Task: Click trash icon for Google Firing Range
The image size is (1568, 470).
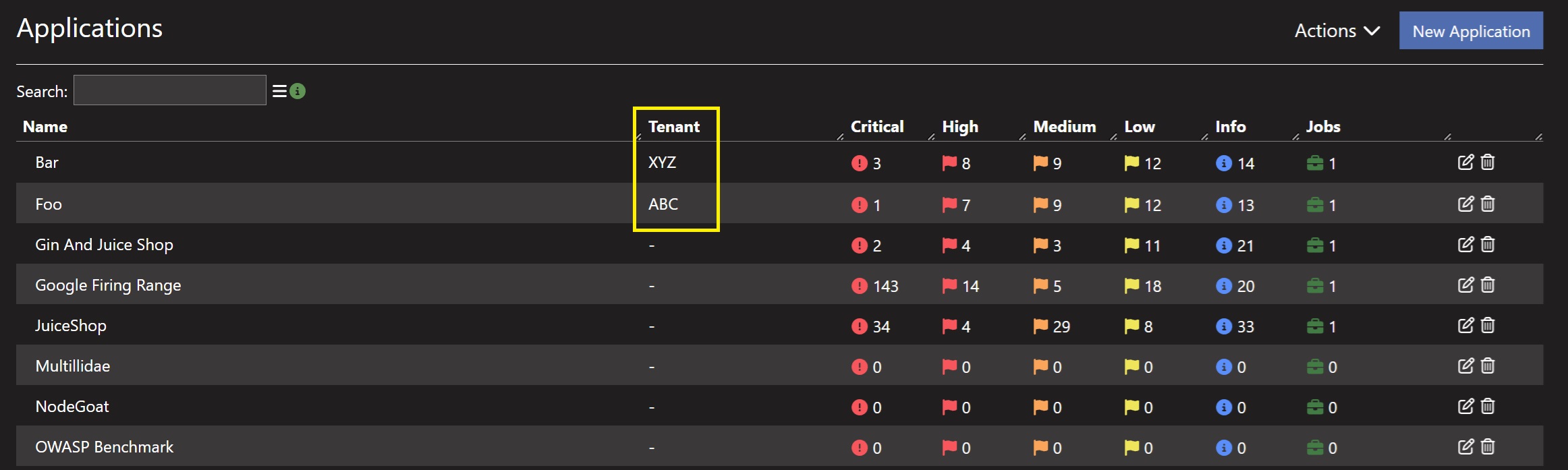Action: 1488,285
